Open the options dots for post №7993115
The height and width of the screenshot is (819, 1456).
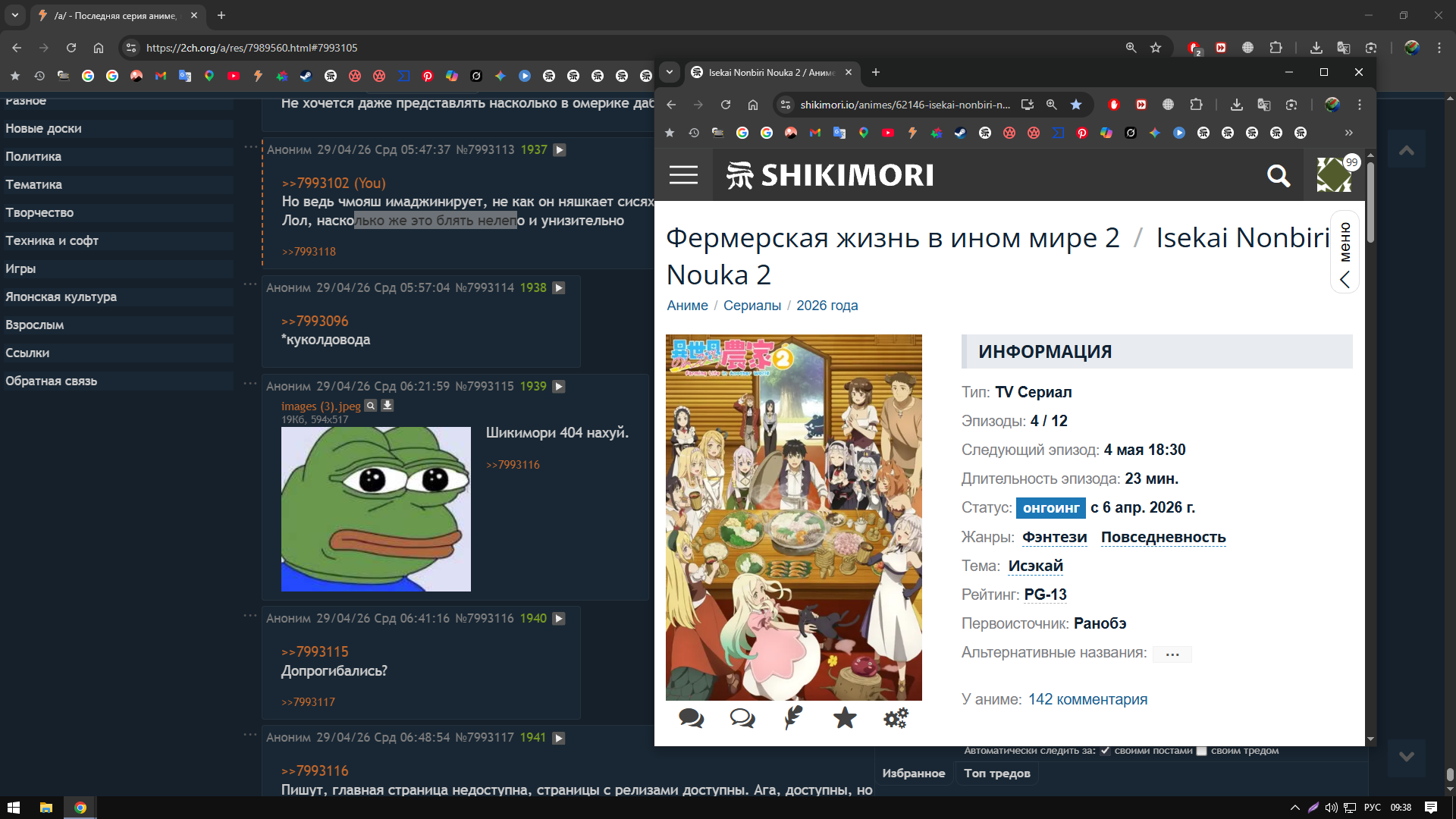(250, 383)
